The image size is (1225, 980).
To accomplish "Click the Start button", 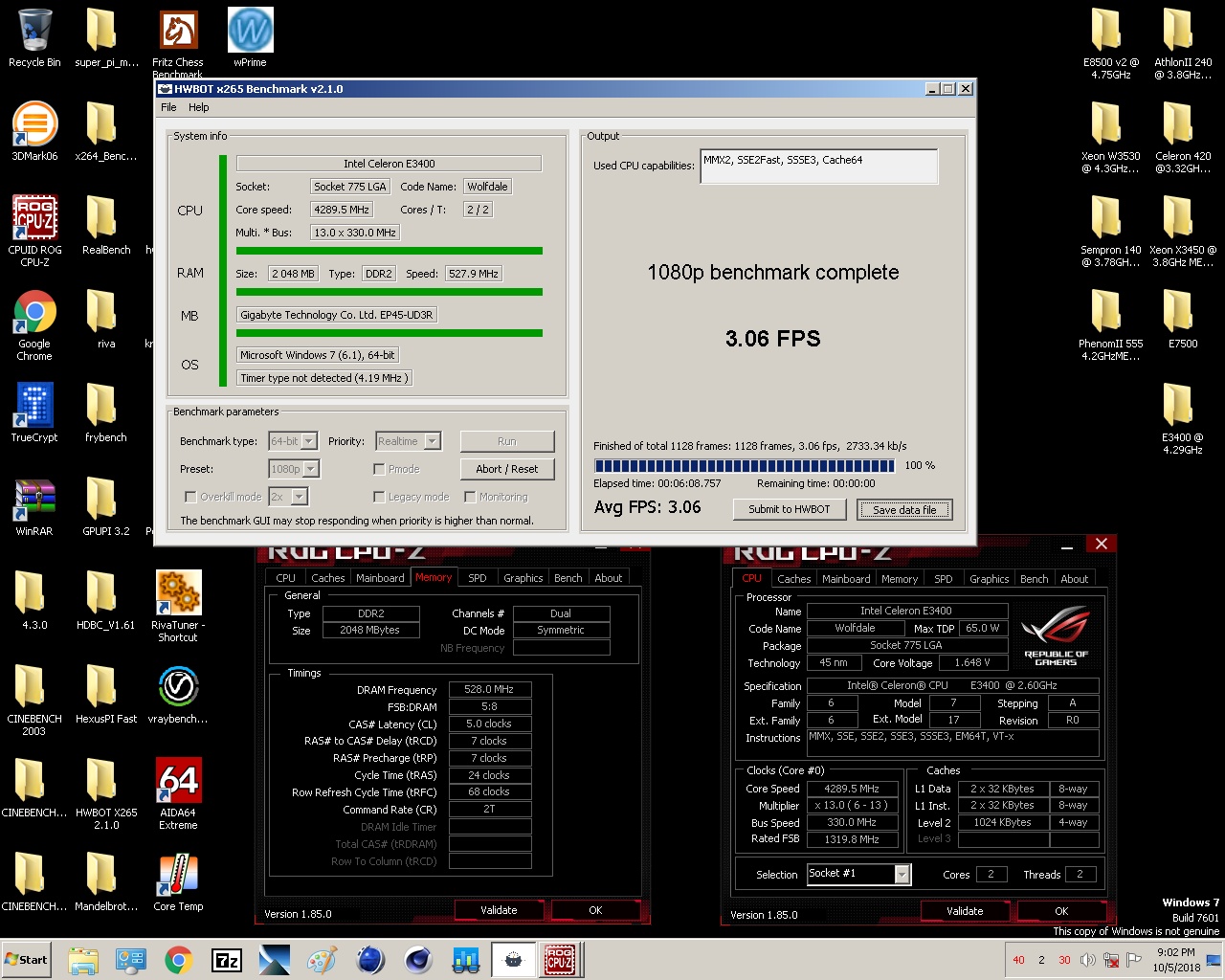I will [x=27, y=960].
